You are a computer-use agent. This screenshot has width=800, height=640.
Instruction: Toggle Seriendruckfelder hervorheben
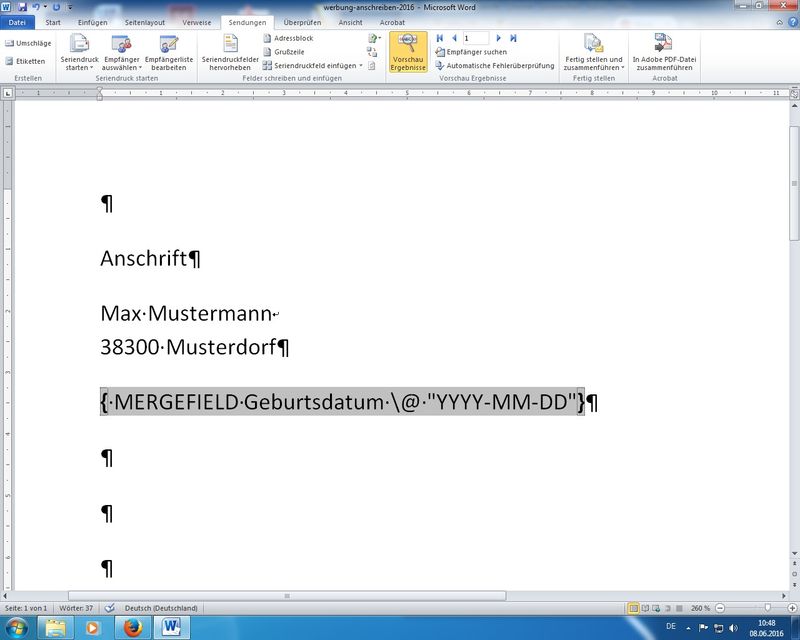tap(230, 52)
